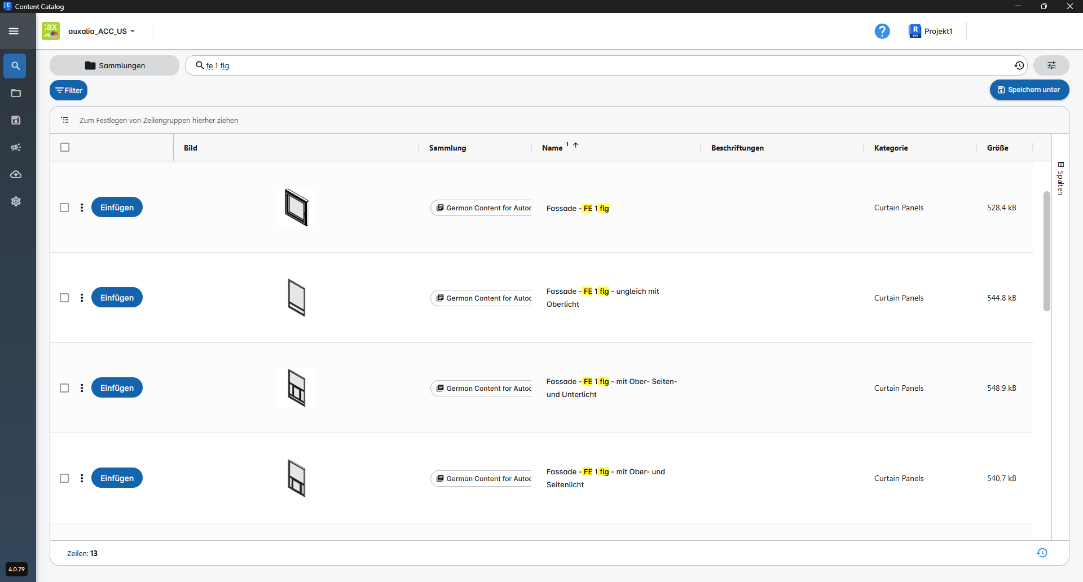Viewport: 1083px width, 582px height.
Task: Open the search settings sliders button
Action: click(1051, 66)
